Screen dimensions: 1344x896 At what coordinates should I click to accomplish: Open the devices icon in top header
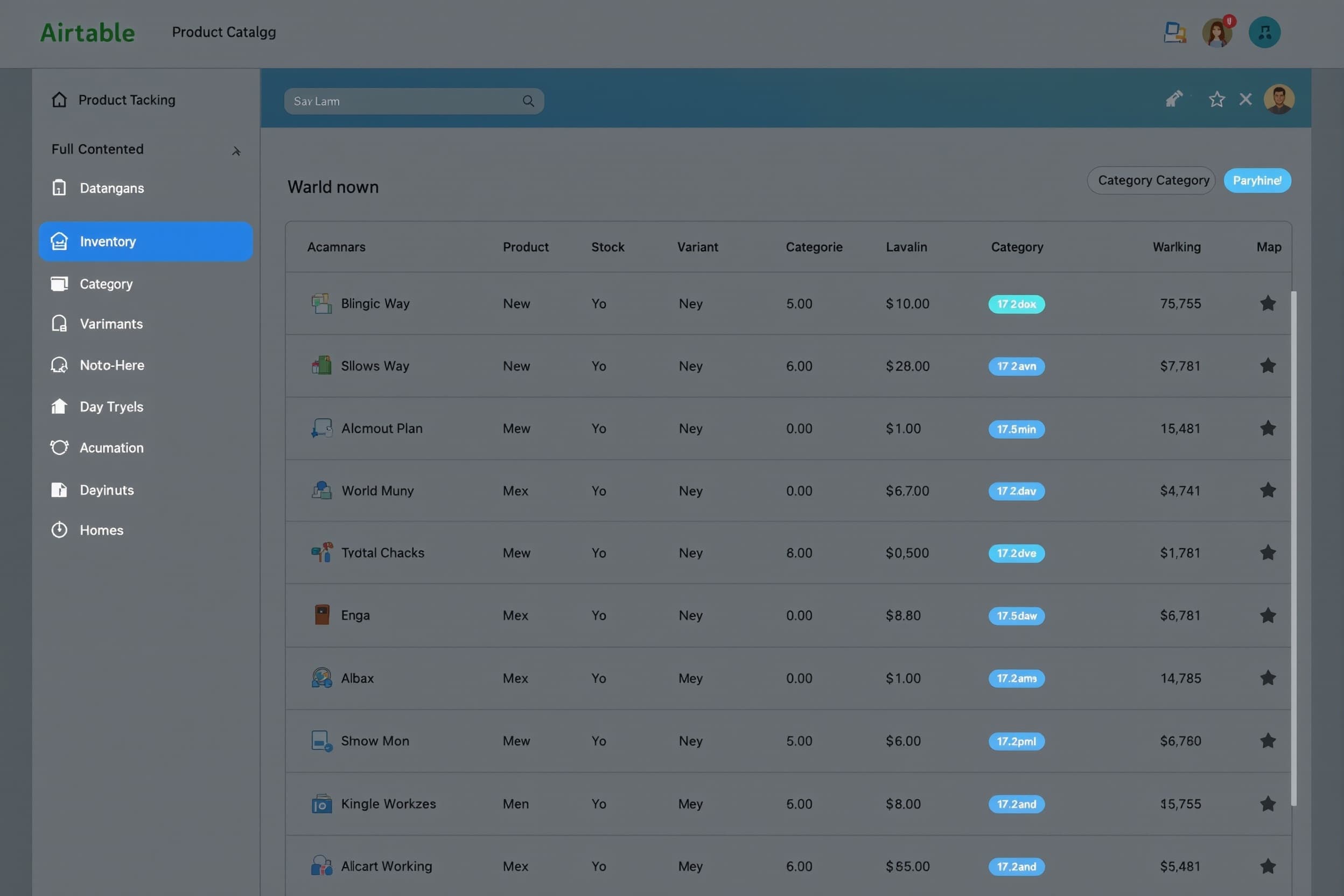[x=1175, y=32]
